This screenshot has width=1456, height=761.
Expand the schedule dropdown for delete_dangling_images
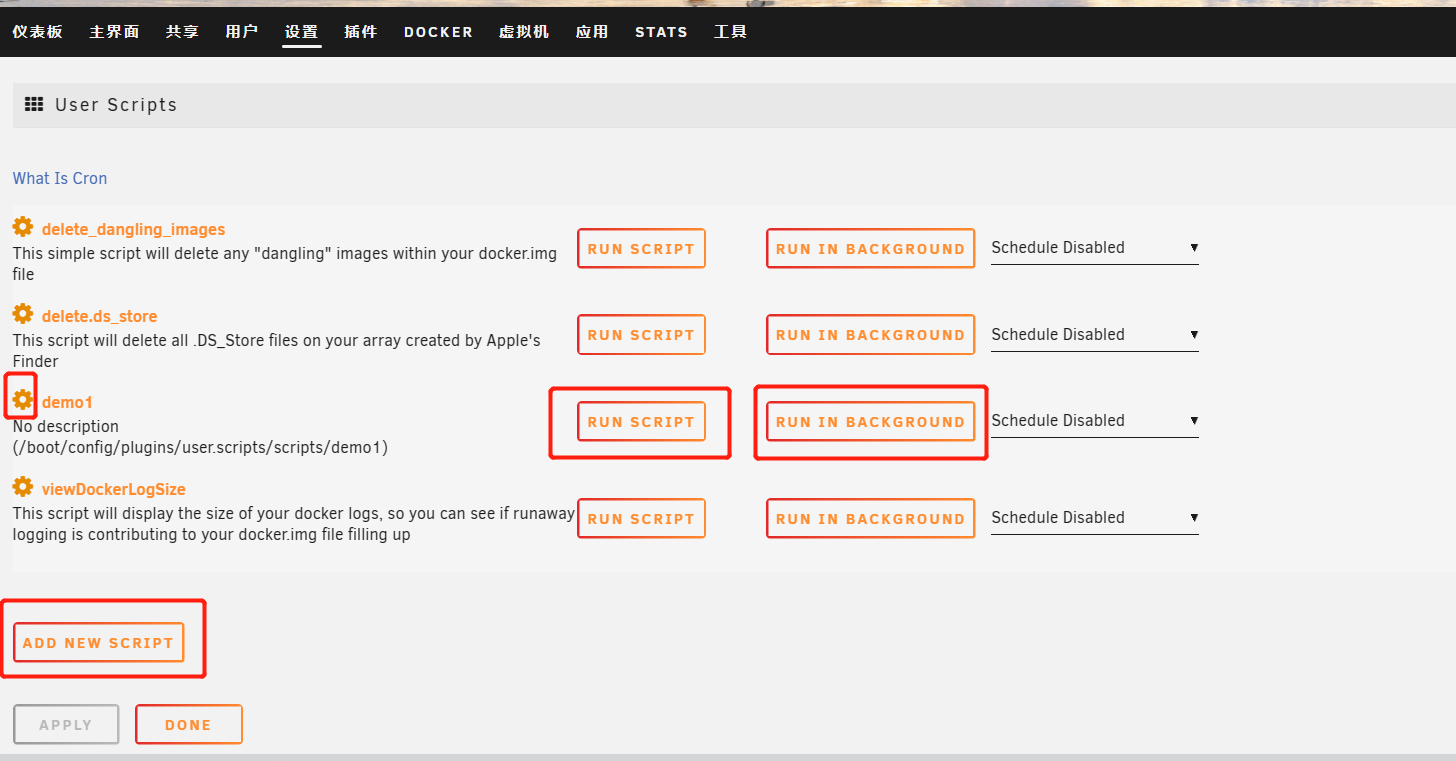click(1094, 248)
